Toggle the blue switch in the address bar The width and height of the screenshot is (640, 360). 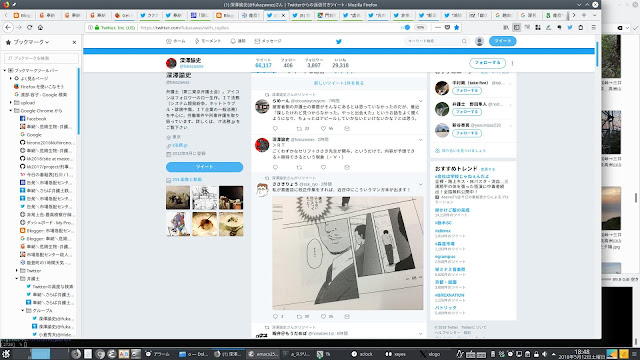406,27
